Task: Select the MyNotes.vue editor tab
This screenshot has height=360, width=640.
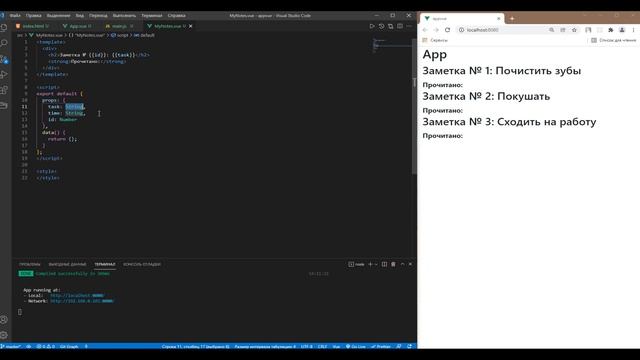Action: click(x=167, y=26)
